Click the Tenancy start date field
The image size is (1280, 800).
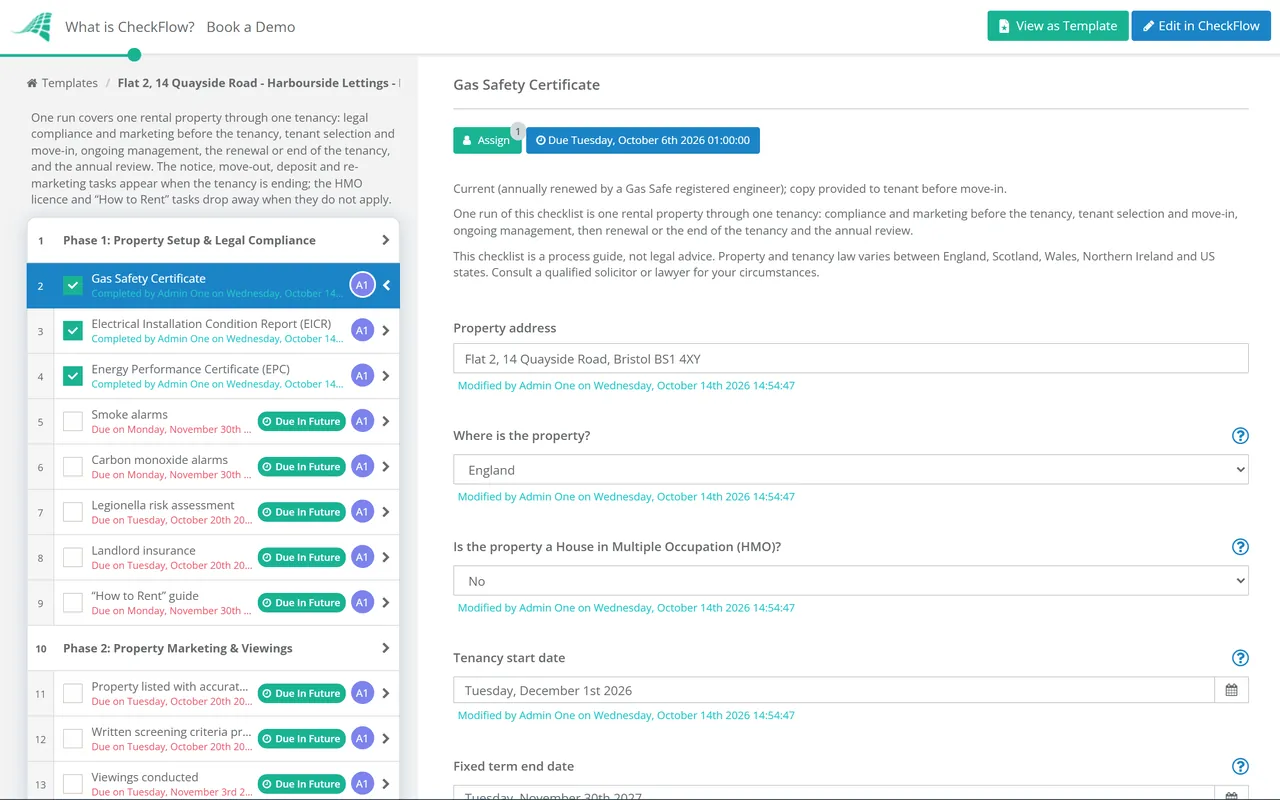click(834, 690)
